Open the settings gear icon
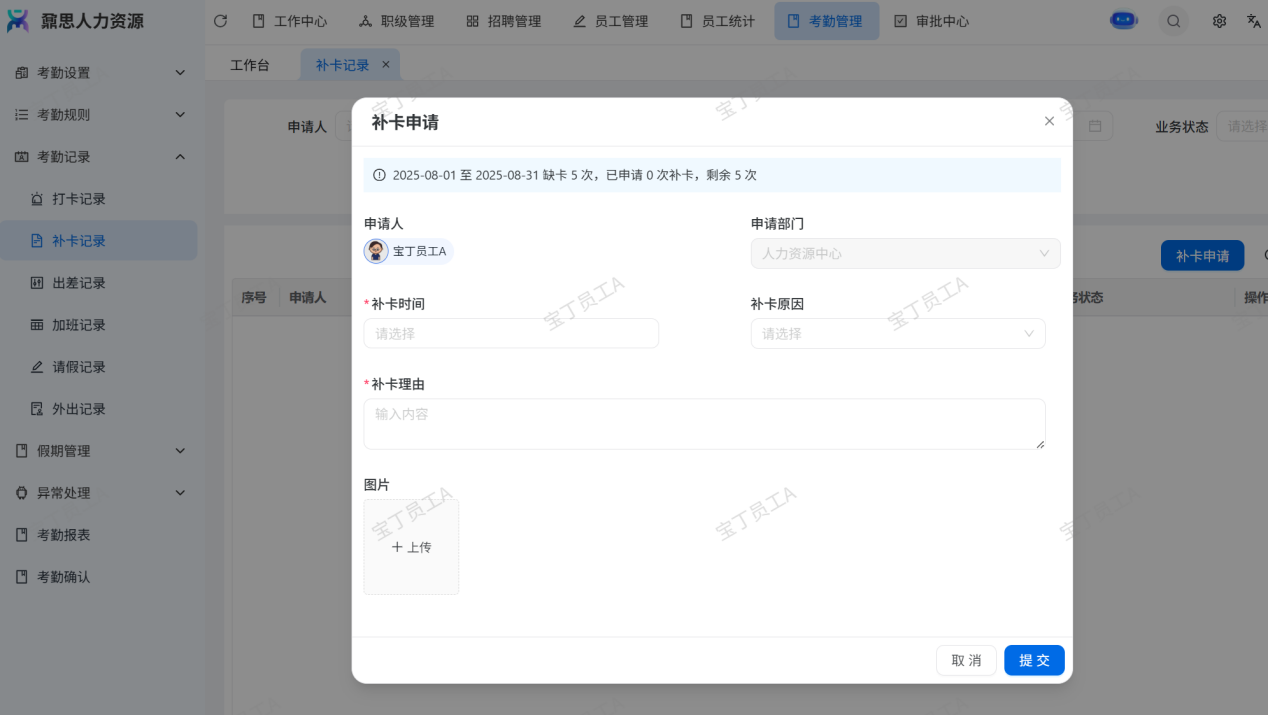The width and height of the screenshot is (1268, 715). coord(1219,21)
